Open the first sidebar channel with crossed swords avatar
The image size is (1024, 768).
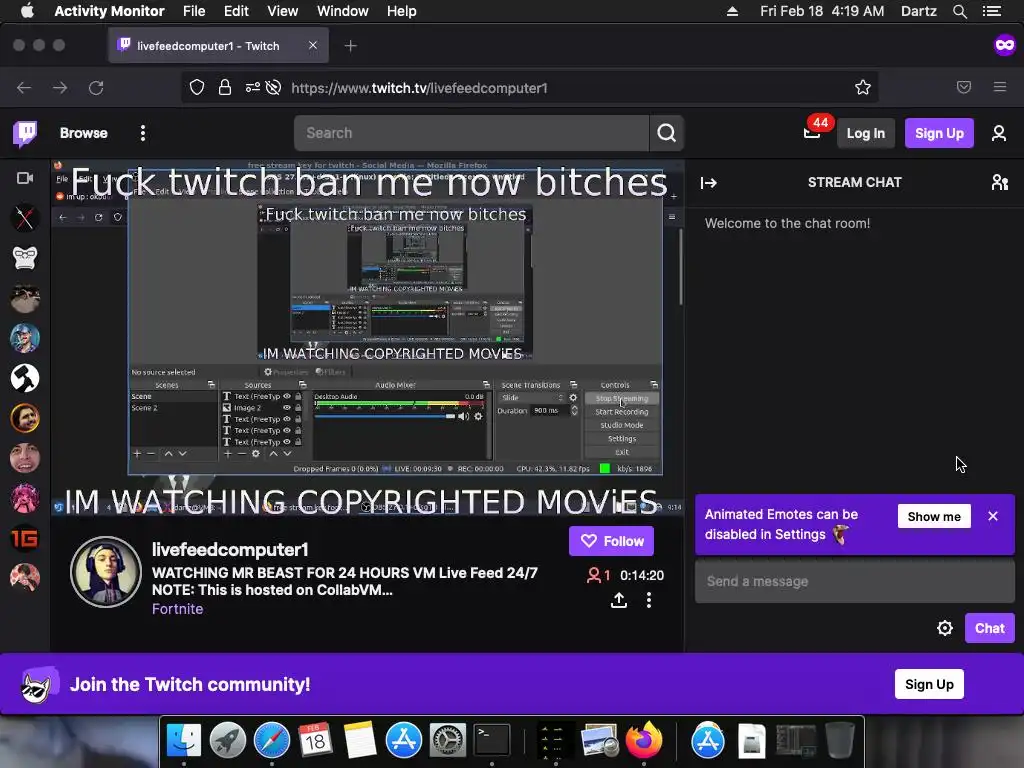point(25,218)
